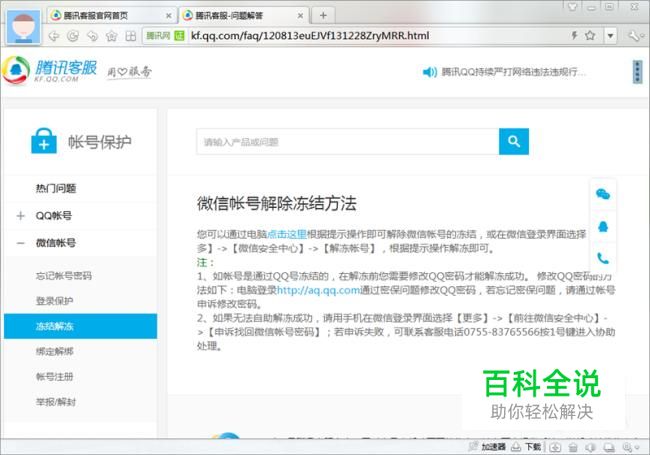Open the favorites star icon in toolbar
The width and height of the screenshot is (650, 455).
pyautogui.click(x=112, y=36)
